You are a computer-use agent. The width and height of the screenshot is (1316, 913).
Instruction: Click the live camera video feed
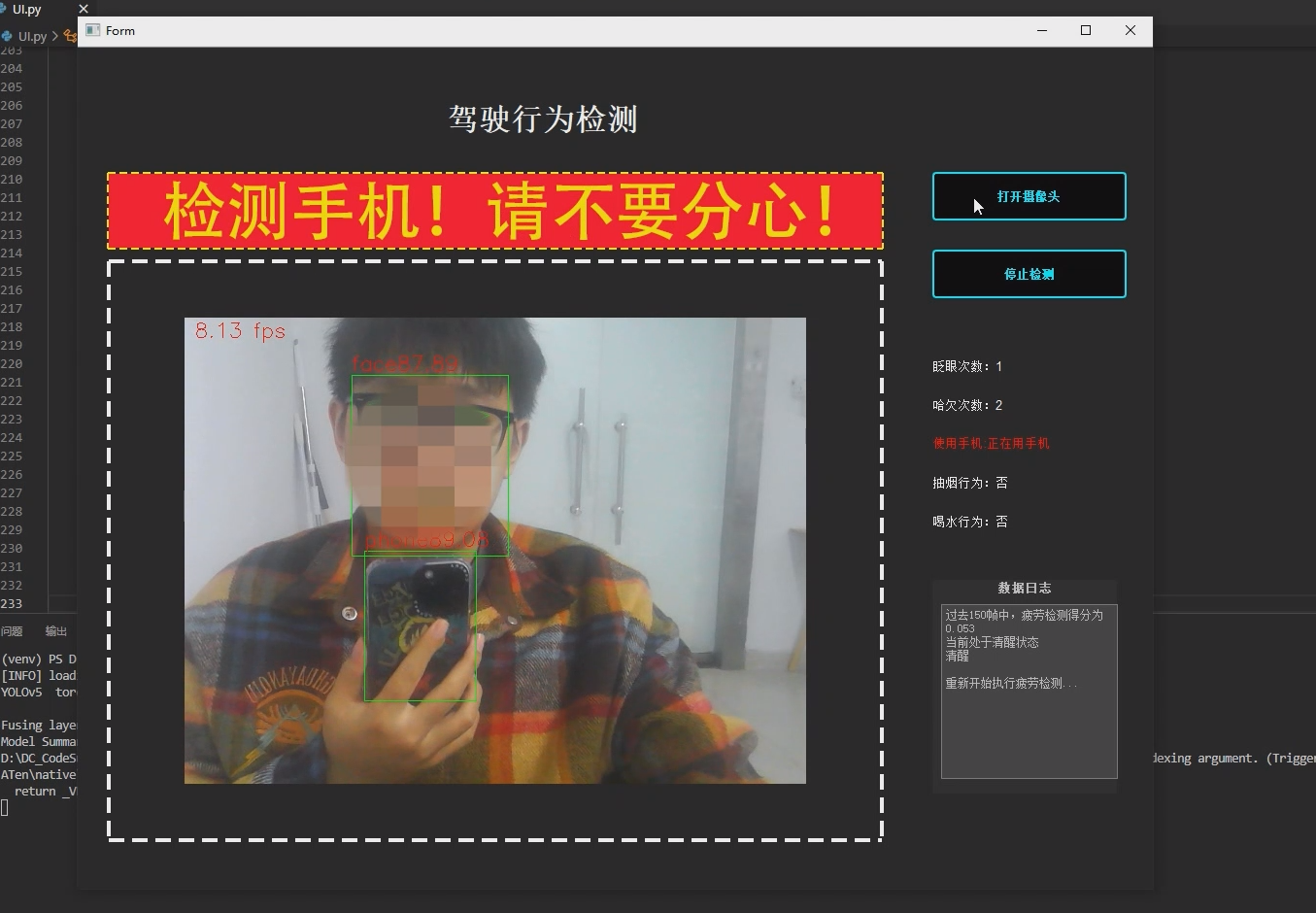pos(494,550)
